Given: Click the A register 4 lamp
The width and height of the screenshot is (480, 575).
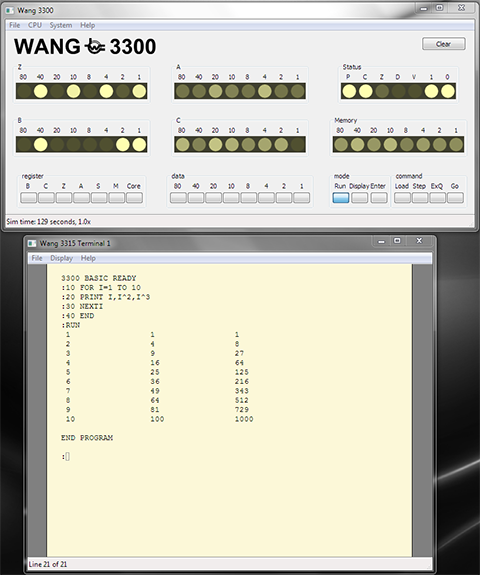Looking at the screenshot, I should coord(265,91).
